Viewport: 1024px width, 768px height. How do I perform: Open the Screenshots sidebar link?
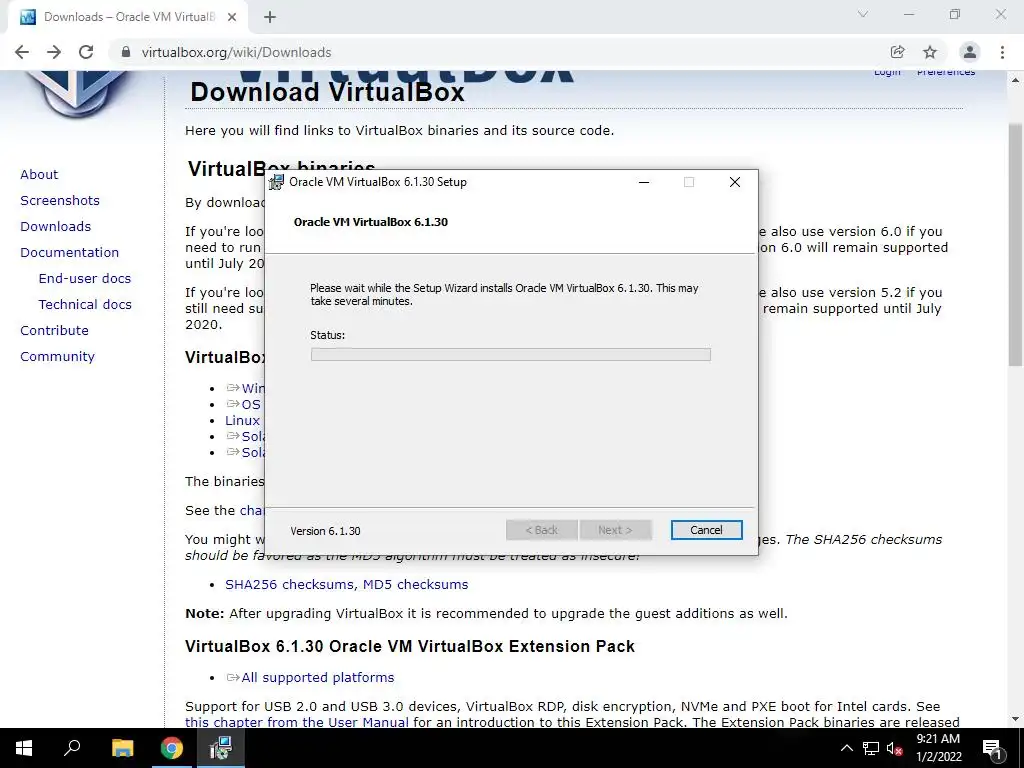[x=60, y=200]
